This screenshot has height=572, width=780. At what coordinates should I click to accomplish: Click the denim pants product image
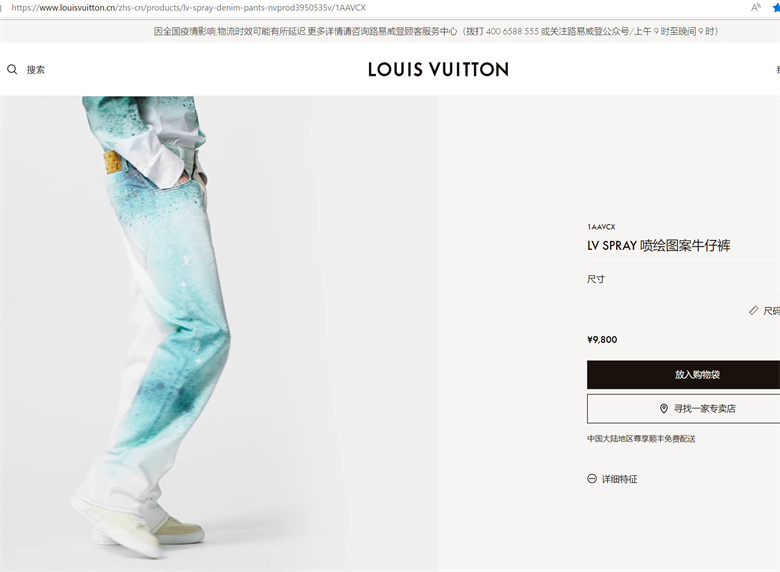219,333
